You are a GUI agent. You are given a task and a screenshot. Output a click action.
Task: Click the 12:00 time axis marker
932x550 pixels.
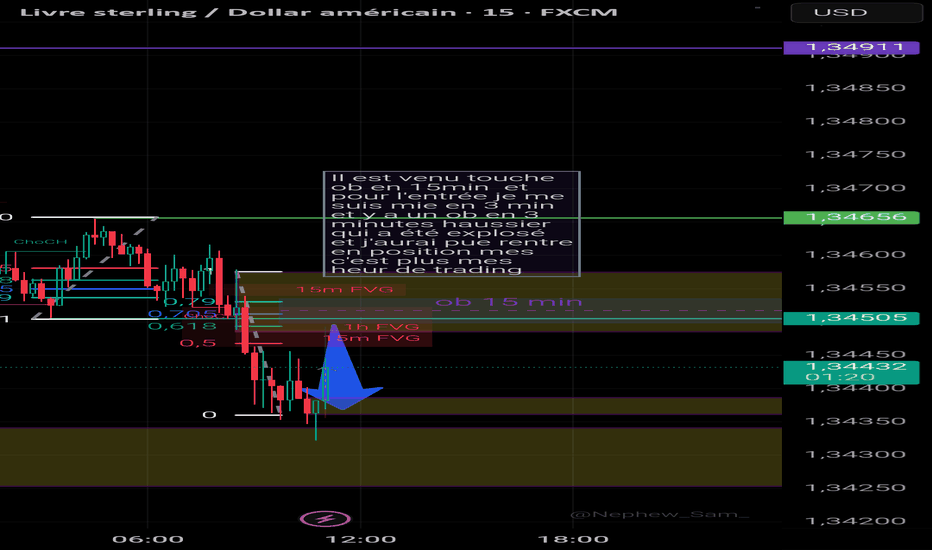pos(366,539)
